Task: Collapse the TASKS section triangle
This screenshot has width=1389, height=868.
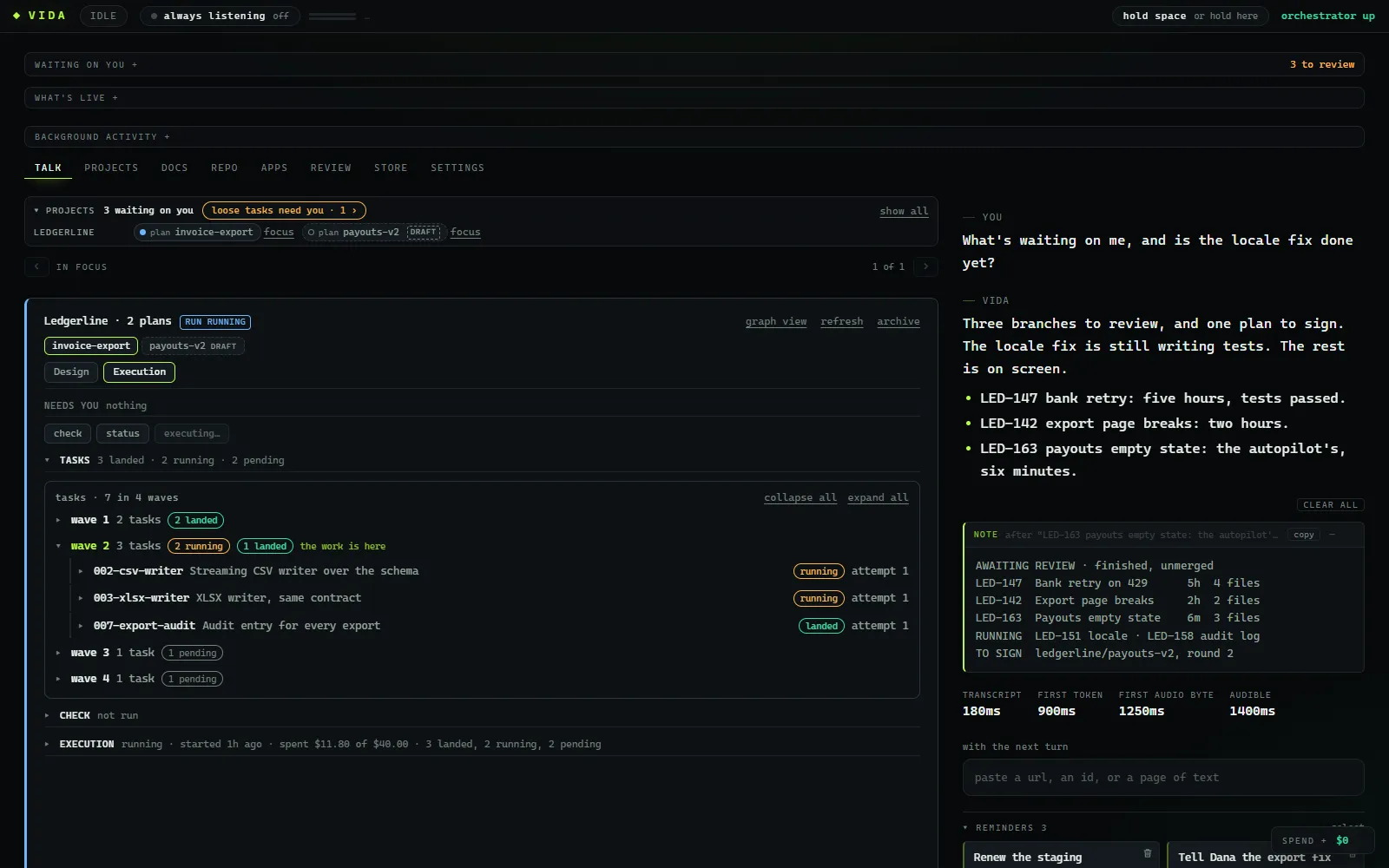Action: tap(48, 460)
